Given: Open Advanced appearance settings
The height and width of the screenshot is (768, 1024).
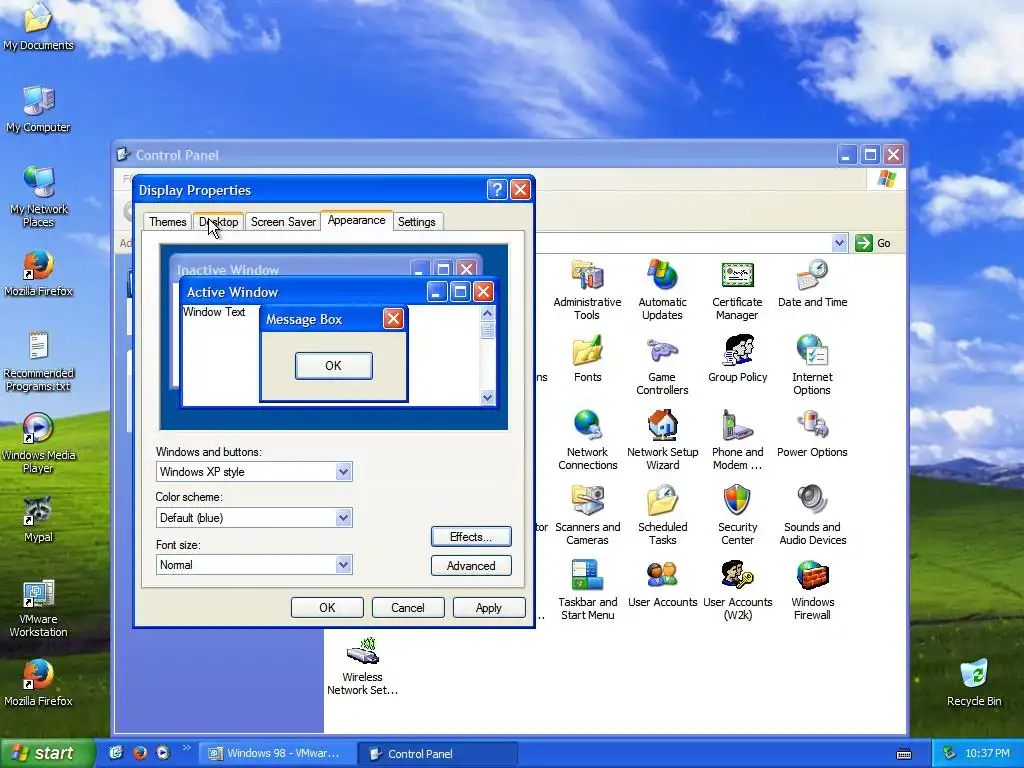Looking at the screenshot, I should (x=471, y=566).
